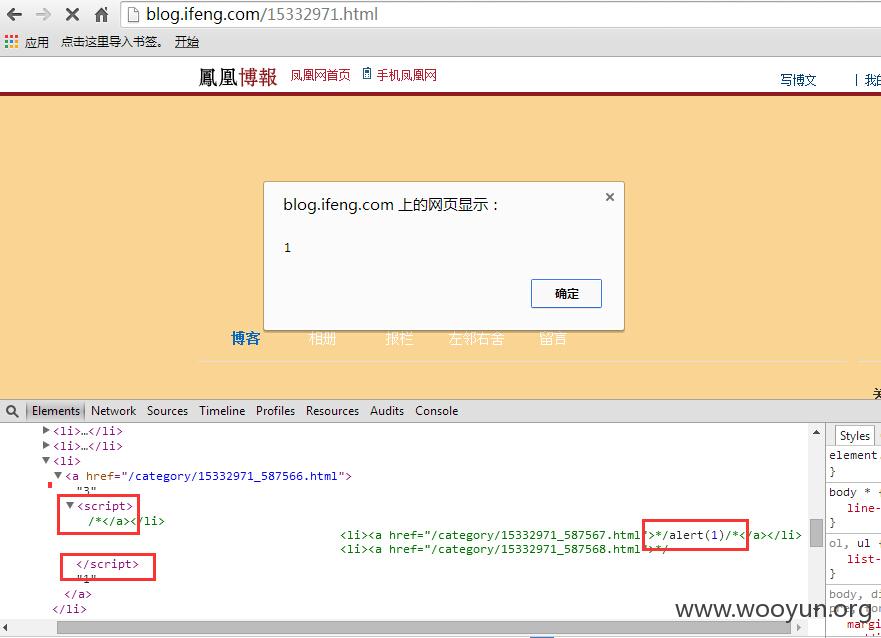Switch to the Audits DevTools tab
Viewport: 881px width, 638px height.
click(387, 411)
